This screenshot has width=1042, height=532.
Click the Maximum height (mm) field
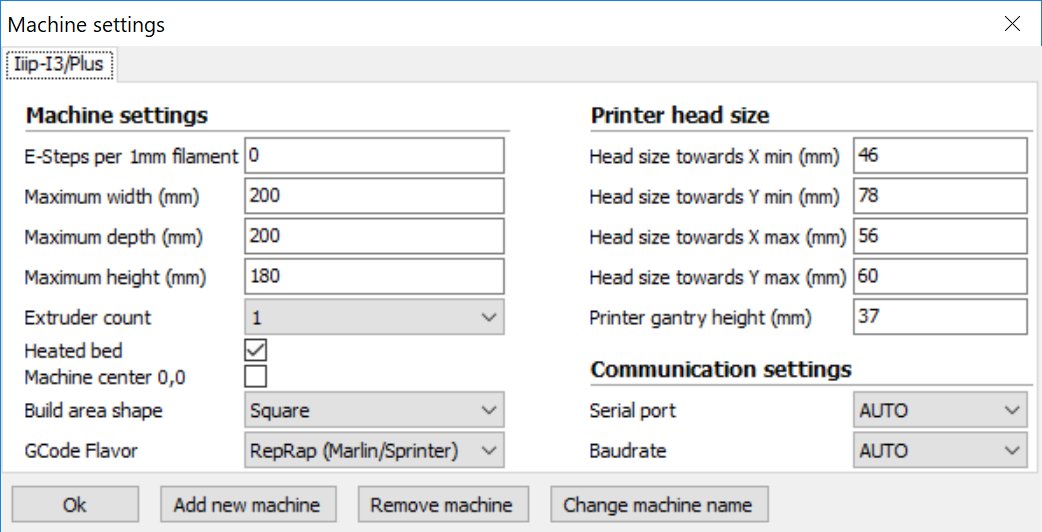pyautogui.click(x=374, y=276)
